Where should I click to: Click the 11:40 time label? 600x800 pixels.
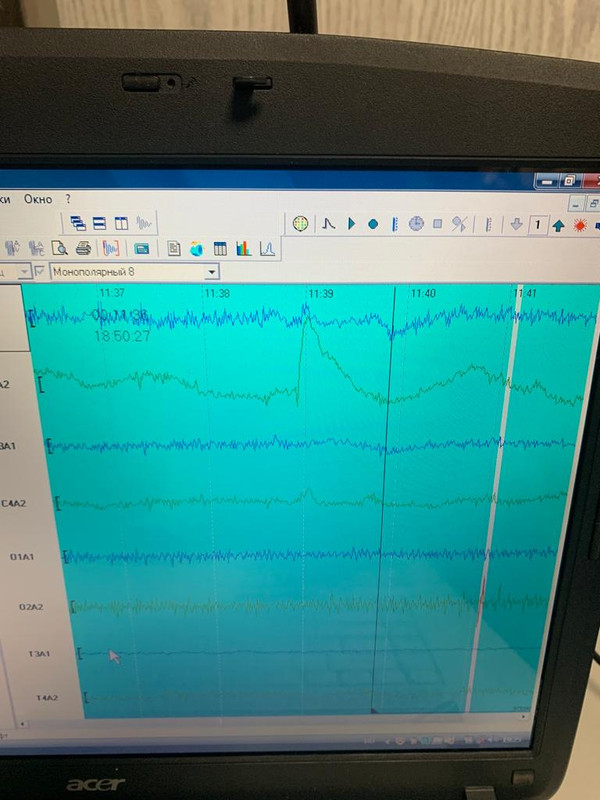tap(423, 293)
